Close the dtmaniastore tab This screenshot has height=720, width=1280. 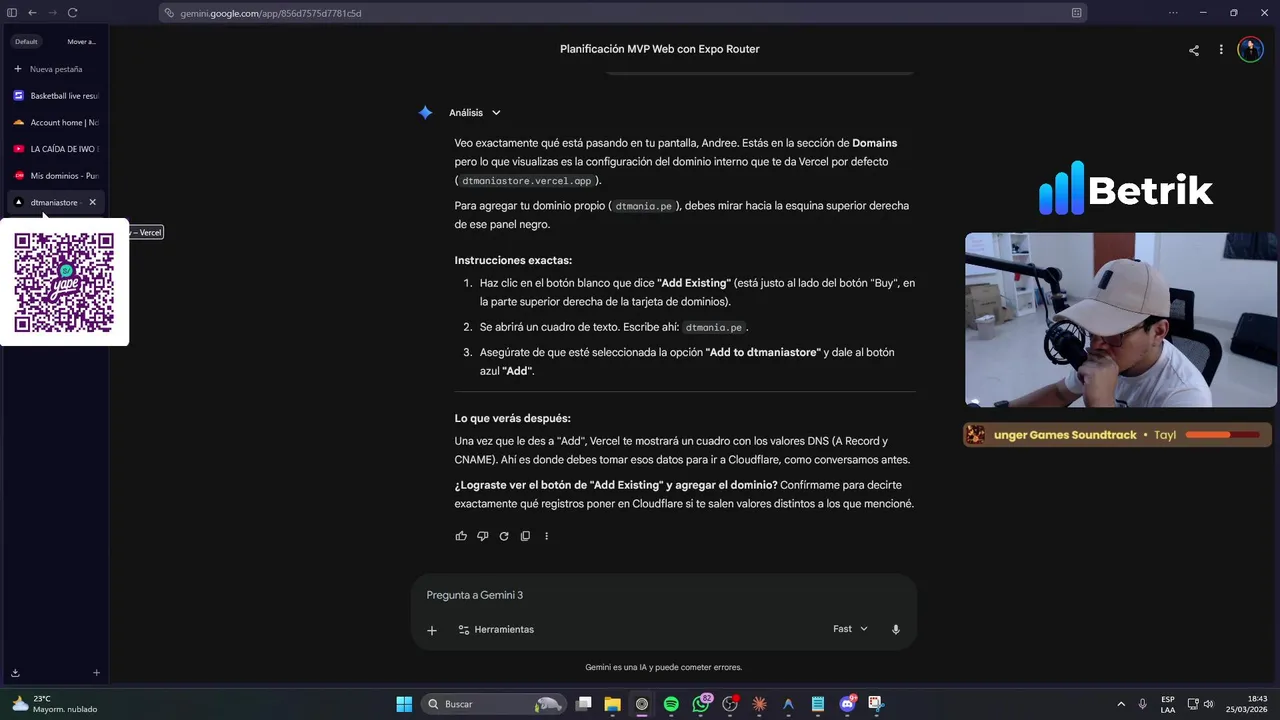coord(93,202)
